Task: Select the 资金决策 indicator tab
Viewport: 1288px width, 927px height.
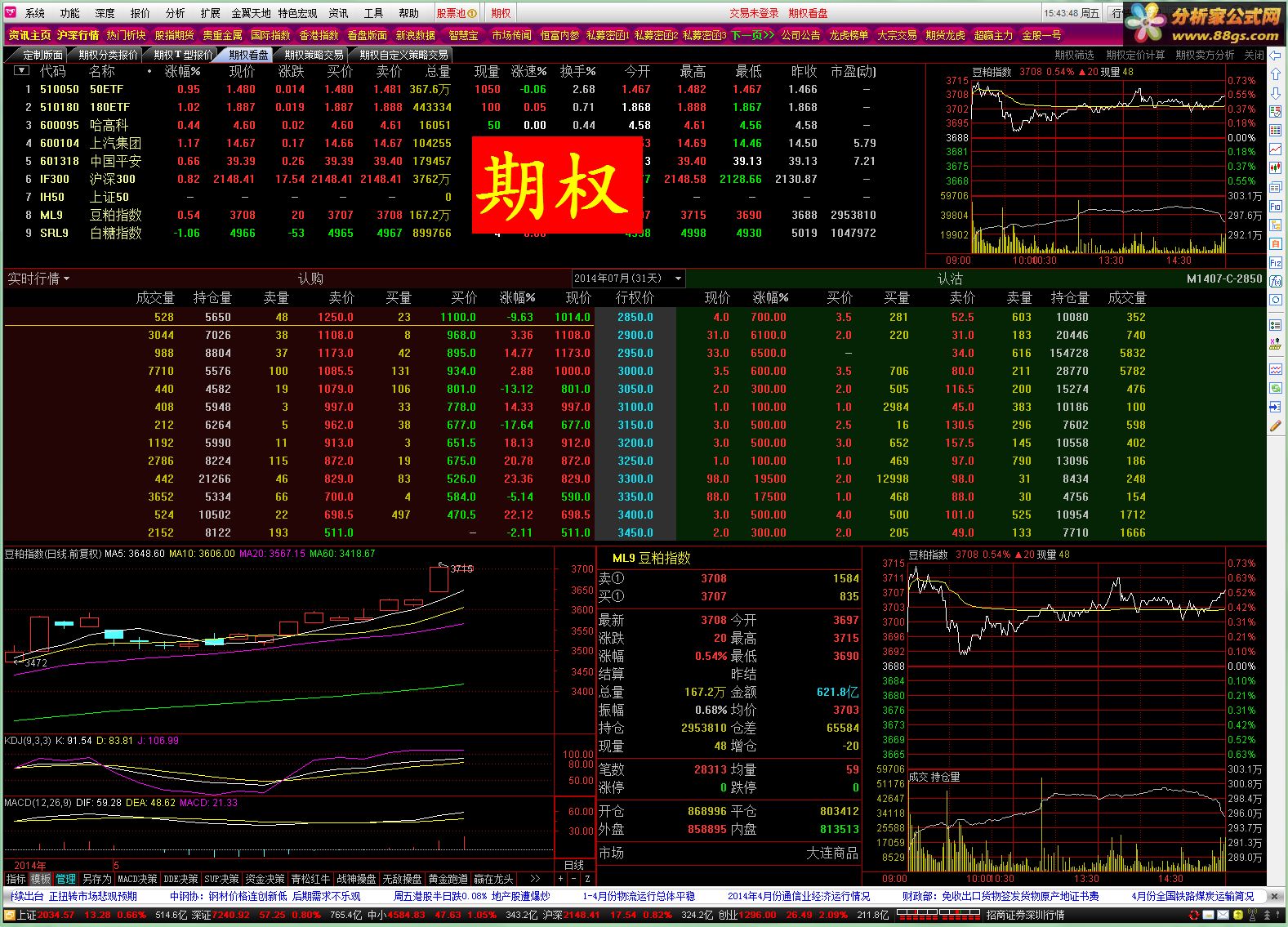Action: [265, 879]
